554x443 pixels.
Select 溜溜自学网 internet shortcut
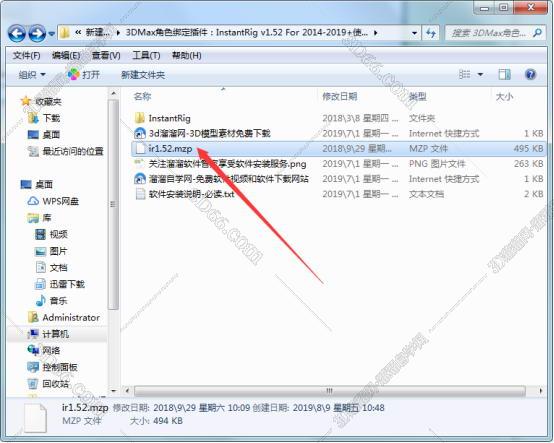point(222,179)
